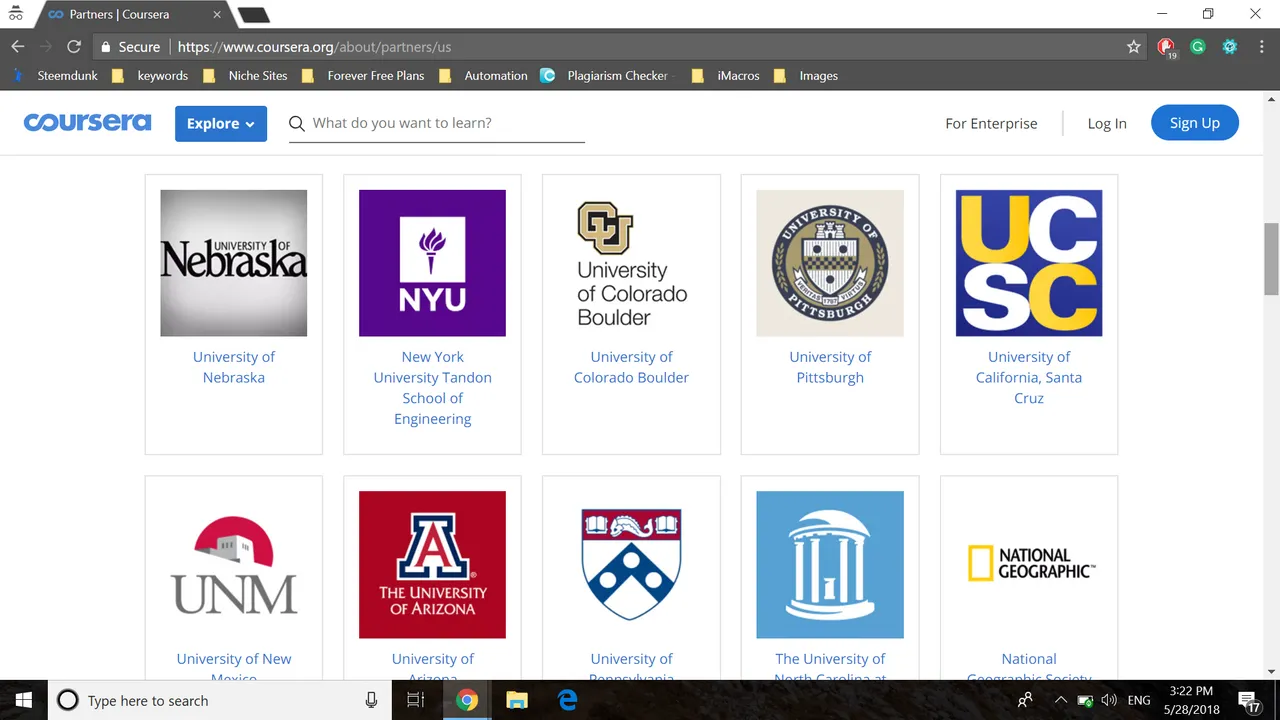Click the battery status tray icon
Screen dimensions: 1280x720
pos(1085,701)
